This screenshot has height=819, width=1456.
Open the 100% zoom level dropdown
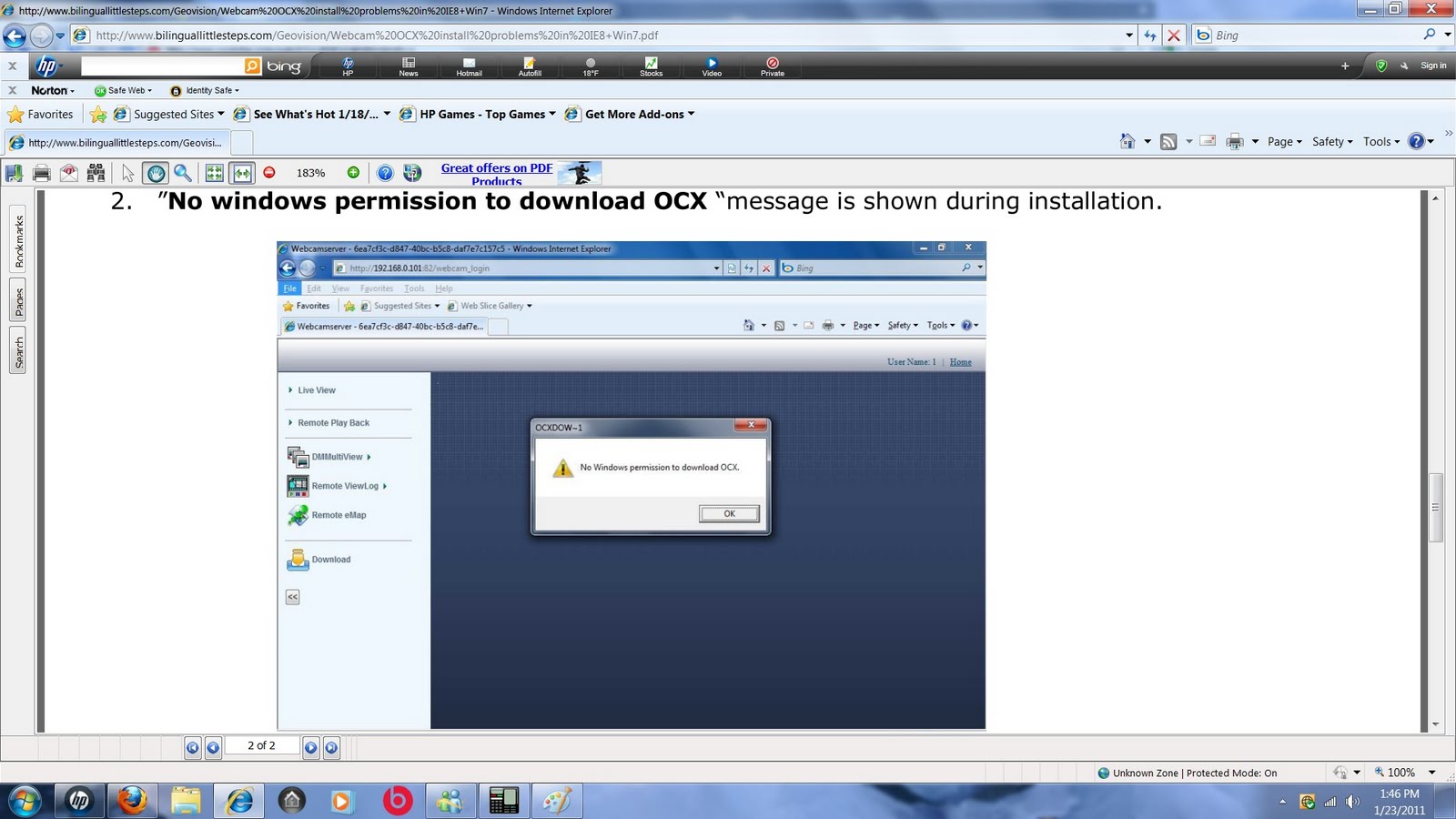1431,773
